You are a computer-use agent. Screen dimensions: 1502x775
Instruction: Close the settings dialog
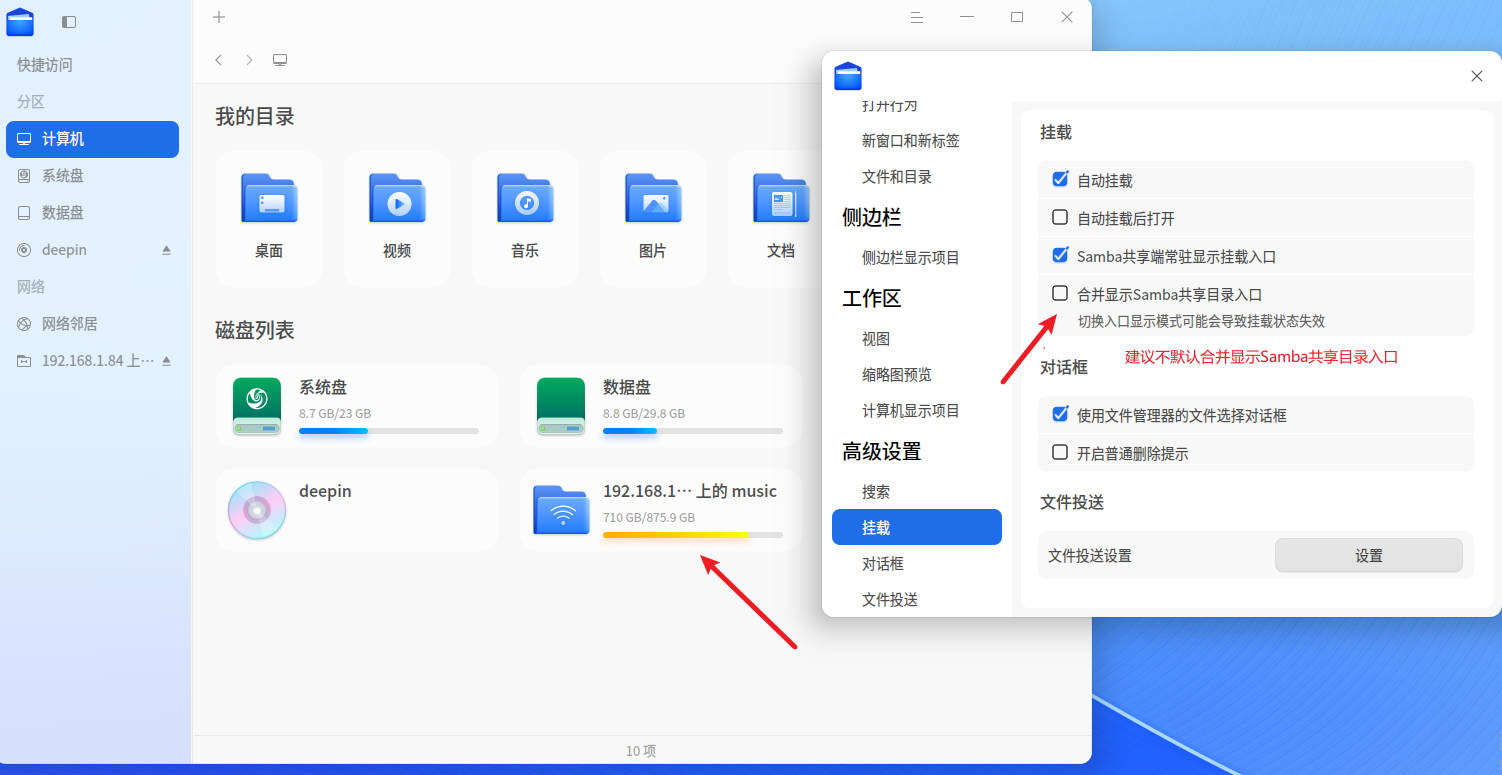coord(1477,76)
